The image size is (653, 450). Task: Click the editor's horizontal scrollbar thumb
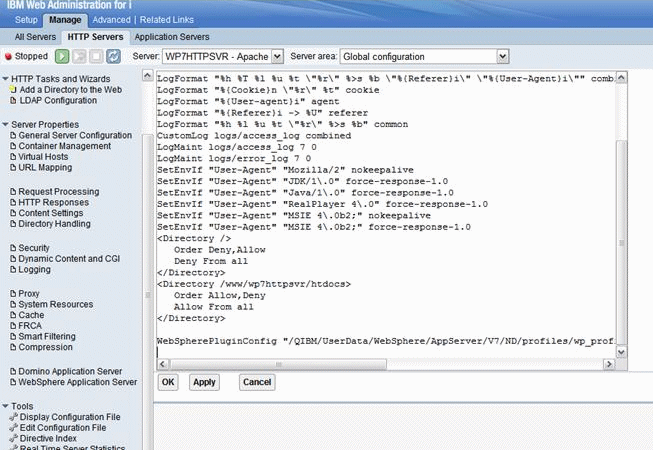pos(278,364)
